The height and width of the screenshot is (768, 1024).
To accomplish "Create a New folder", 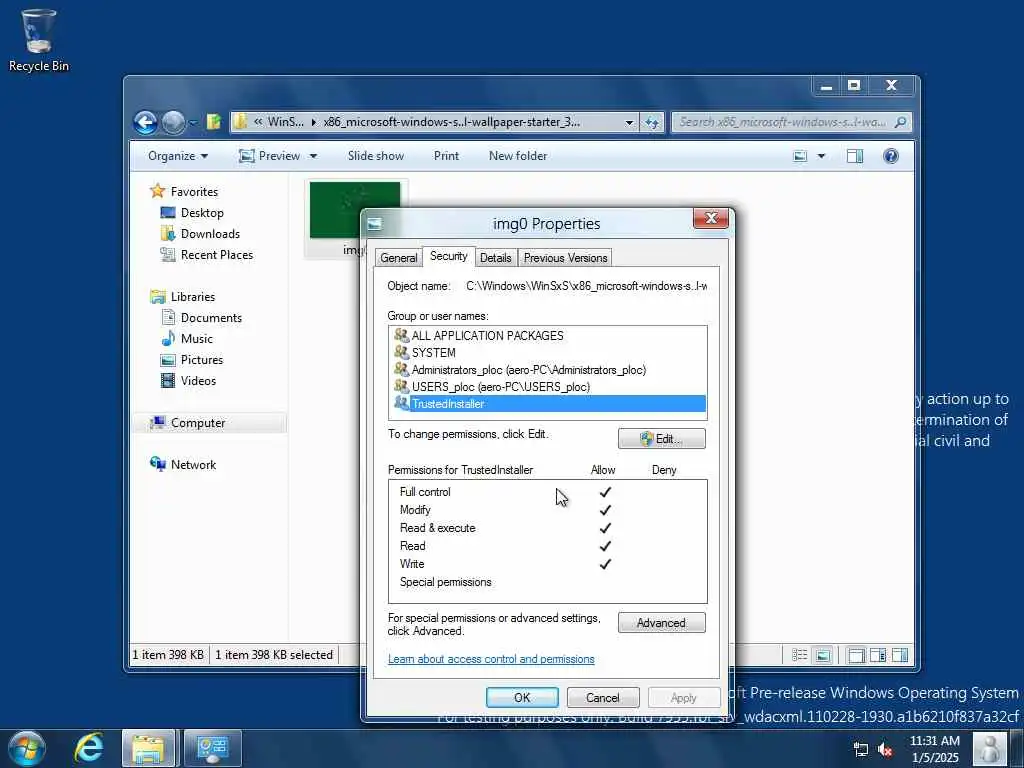I will [518, 156].
